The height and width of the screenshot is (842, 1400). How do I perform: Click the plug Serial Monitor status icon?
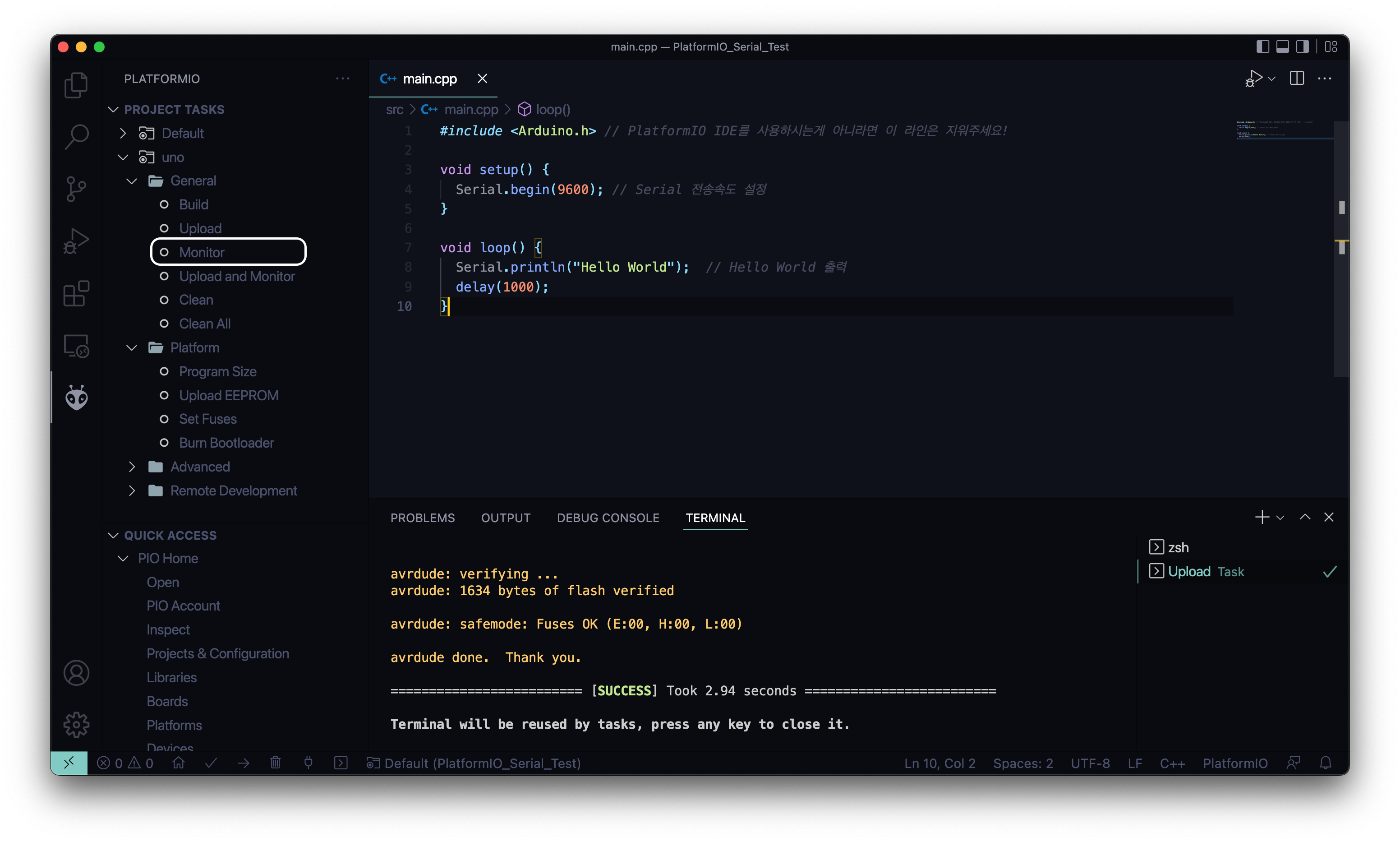click(309, 763)
